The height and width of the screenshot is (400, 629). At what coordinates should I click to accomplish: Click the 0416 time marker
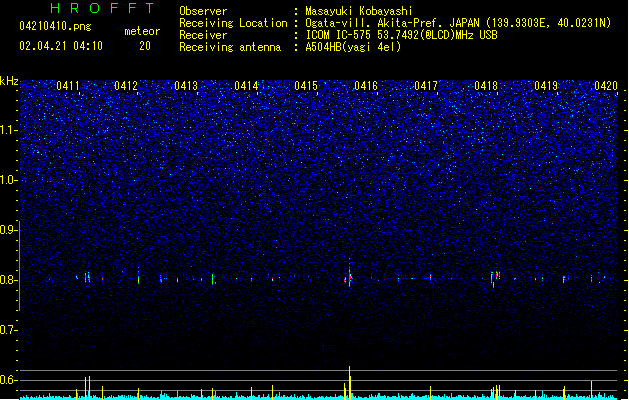[x=366, y=86]
